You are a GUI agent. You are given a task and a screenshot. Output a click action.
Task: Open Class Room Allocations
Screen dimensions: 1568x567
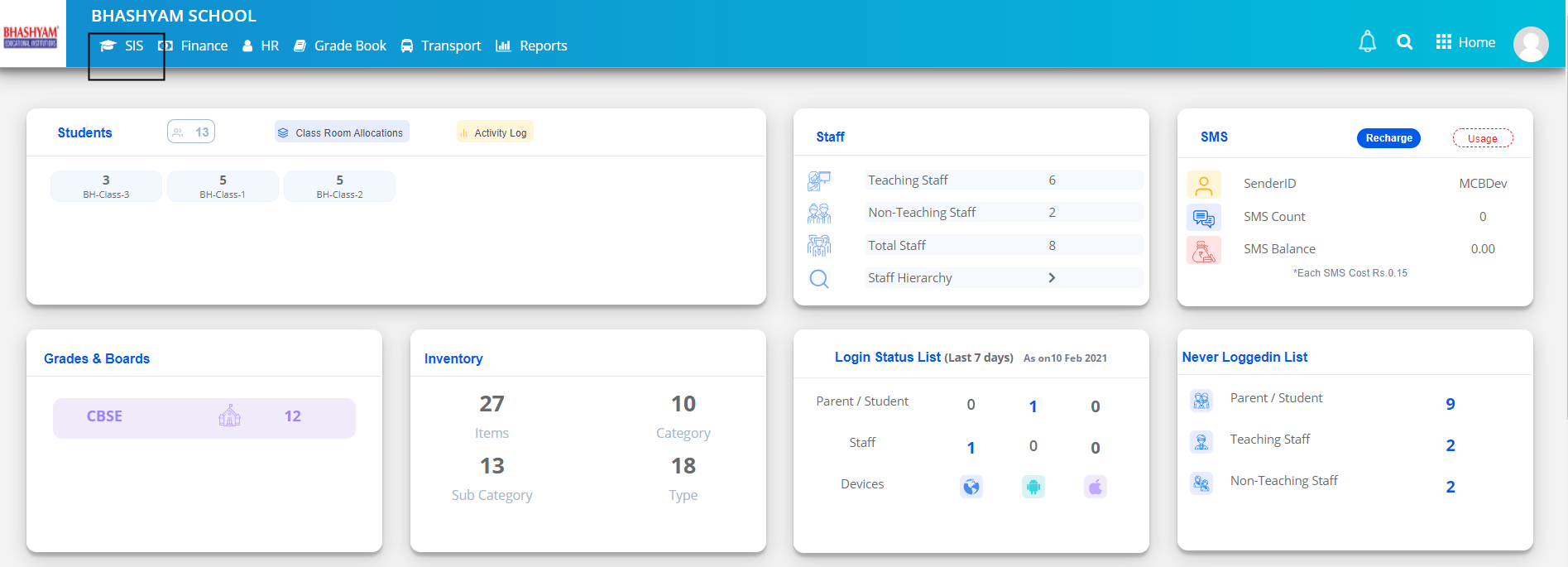click(x=342, y=132)
